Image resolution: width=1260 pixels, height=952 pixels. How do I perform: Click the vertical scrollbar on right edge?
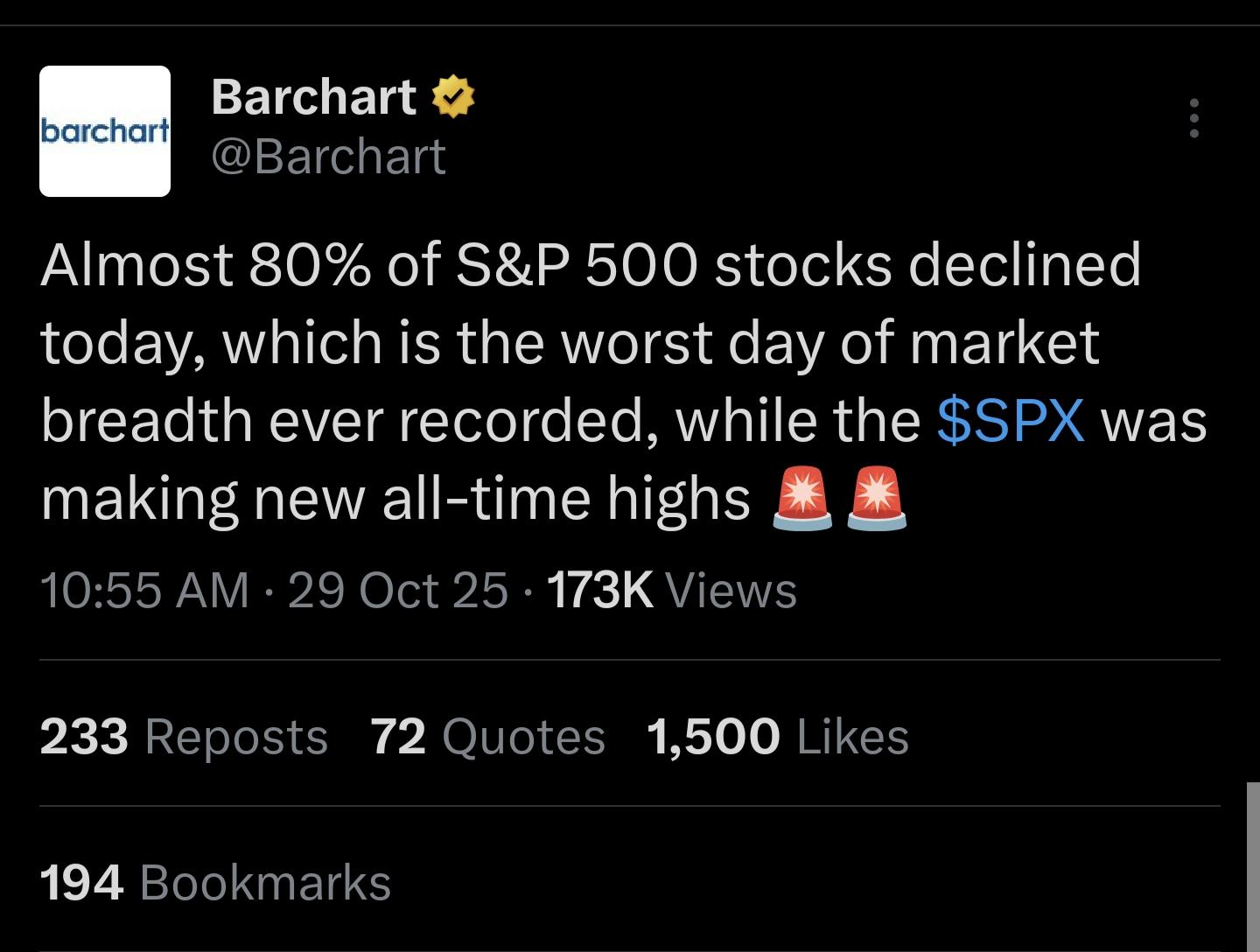pos(1252,866)
